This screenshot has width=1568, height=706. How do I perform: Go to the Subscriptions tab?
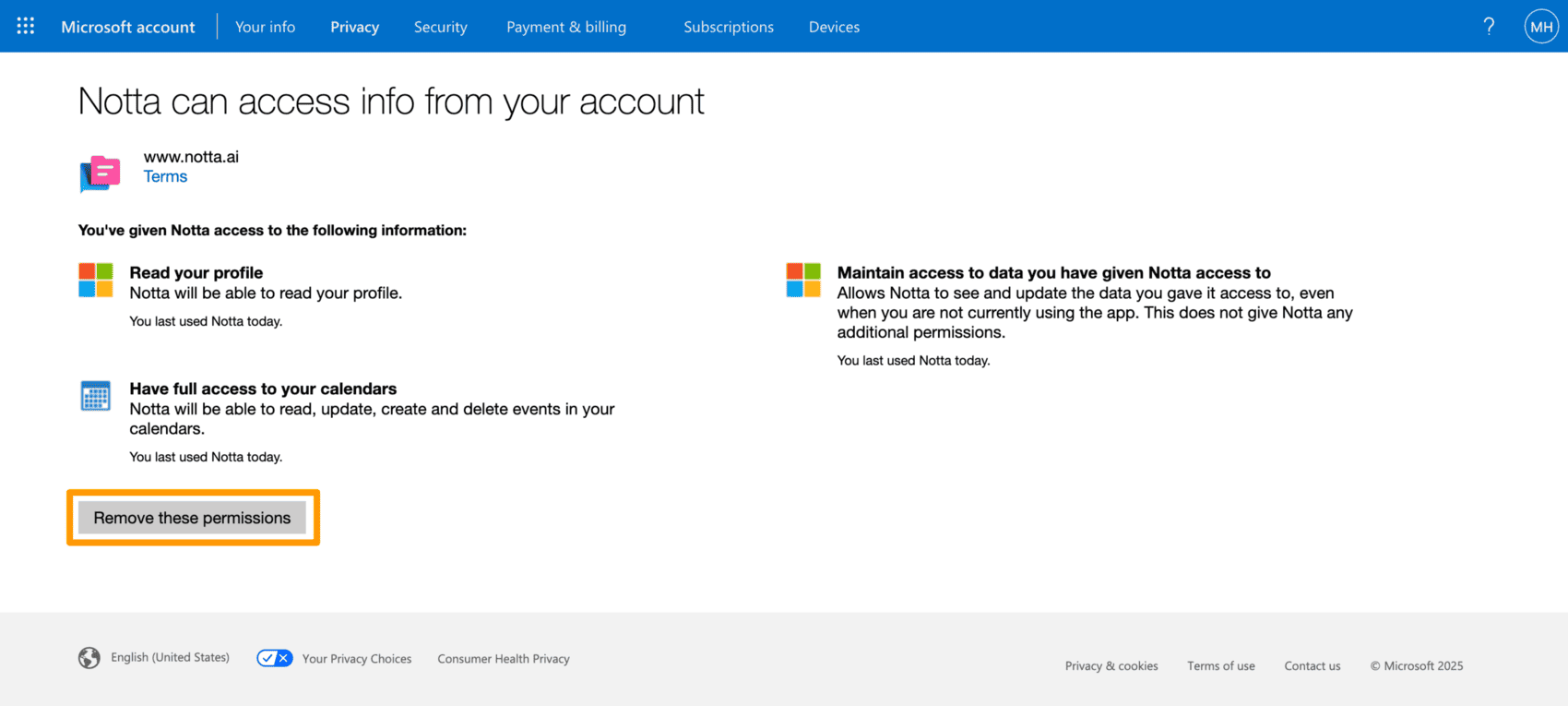coord(729,27)
